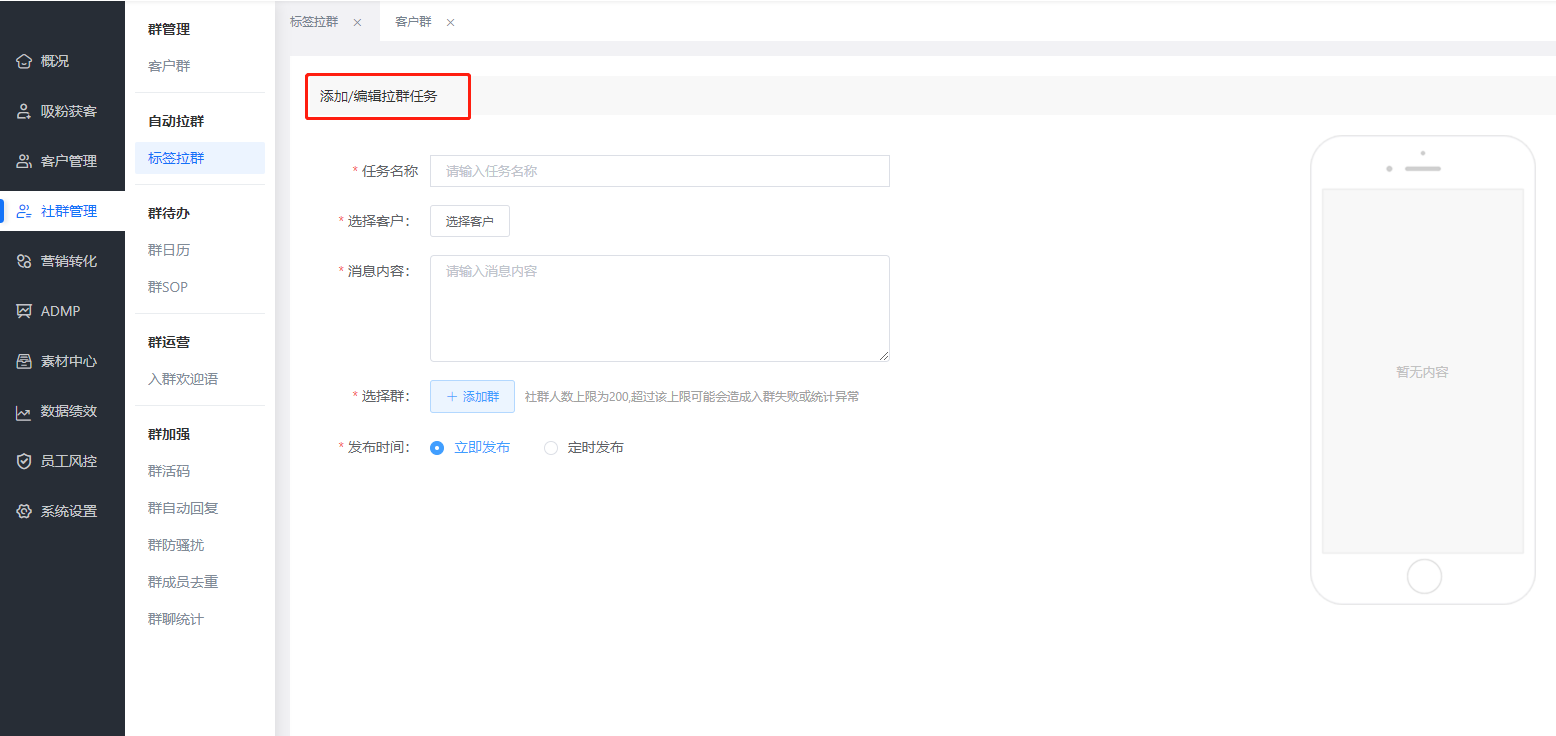Click the 任务名称 input field

pyautogui.click(x=659, y=171)
